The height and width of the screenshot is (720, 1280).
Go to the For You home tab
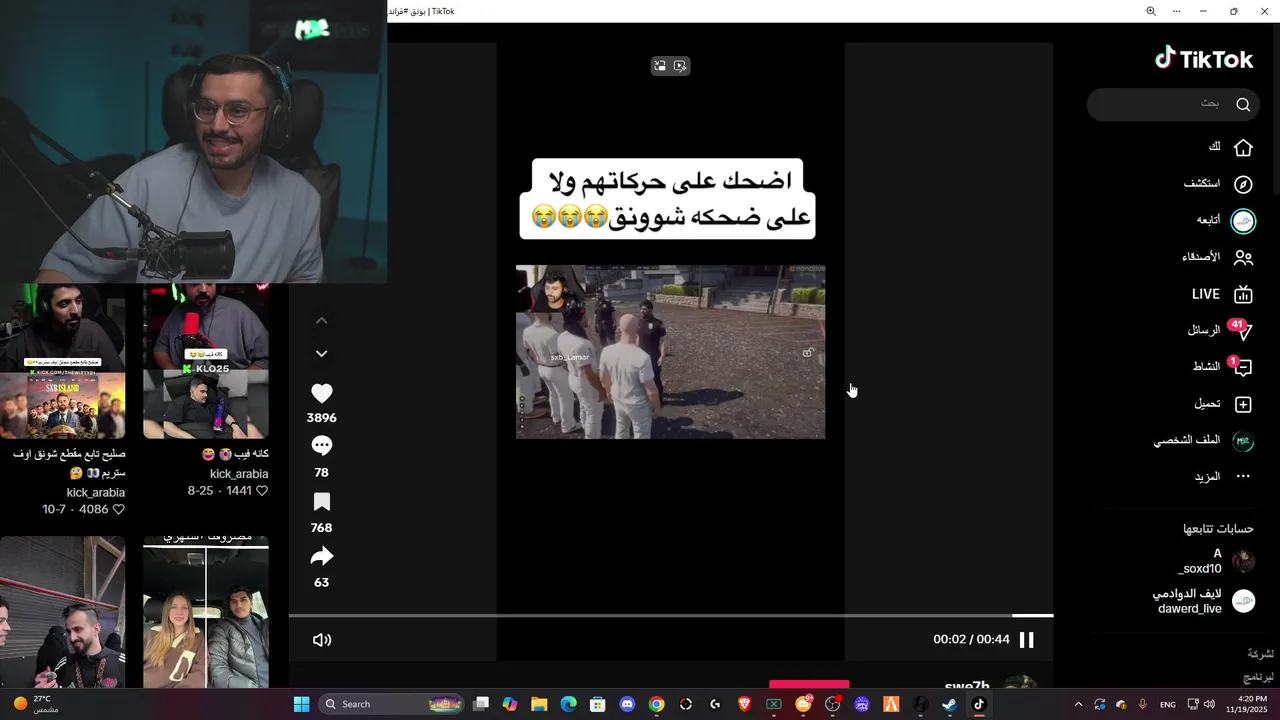(x=1229, y=147)
